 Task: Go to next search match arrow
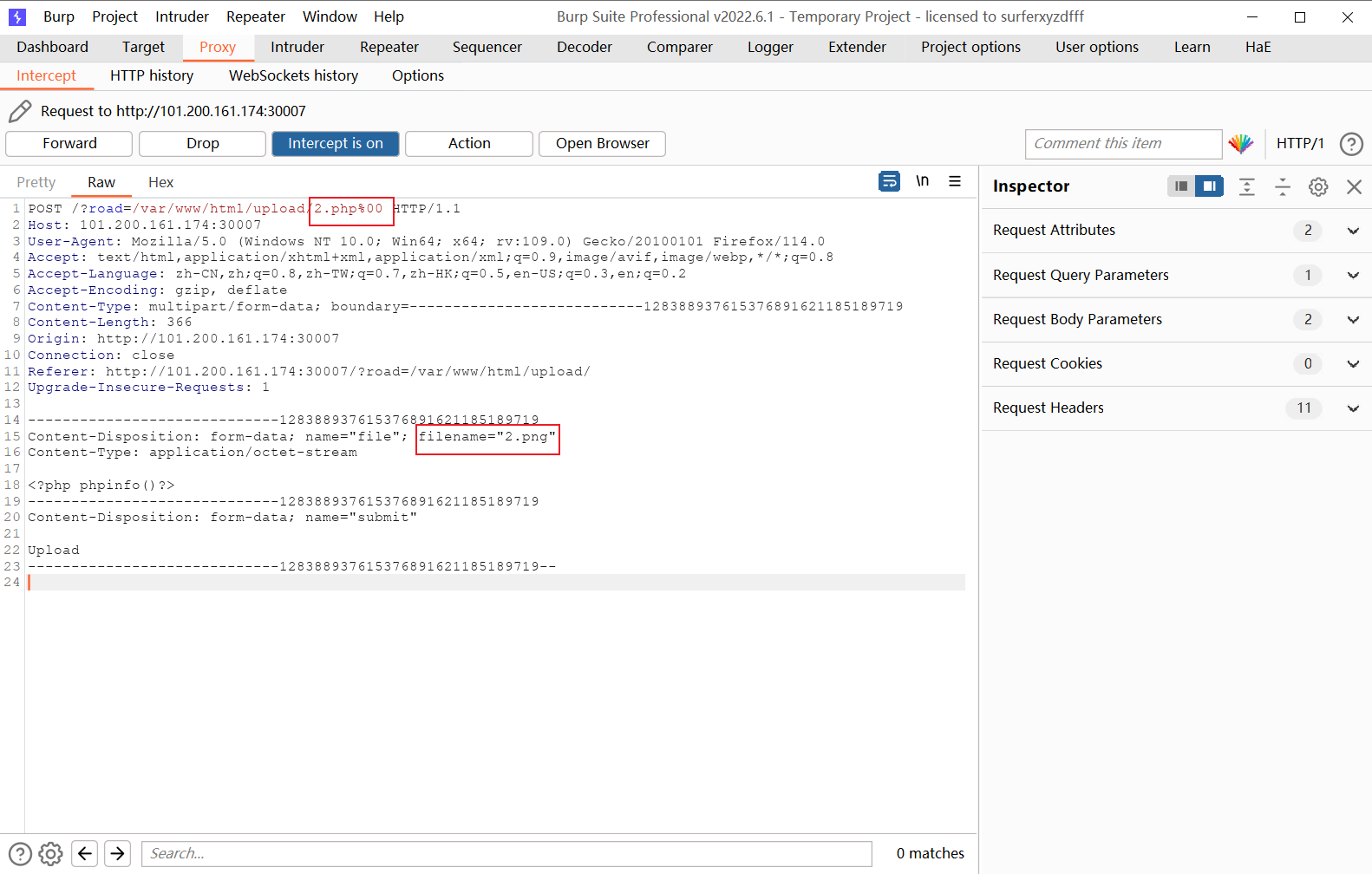(118, 854)
